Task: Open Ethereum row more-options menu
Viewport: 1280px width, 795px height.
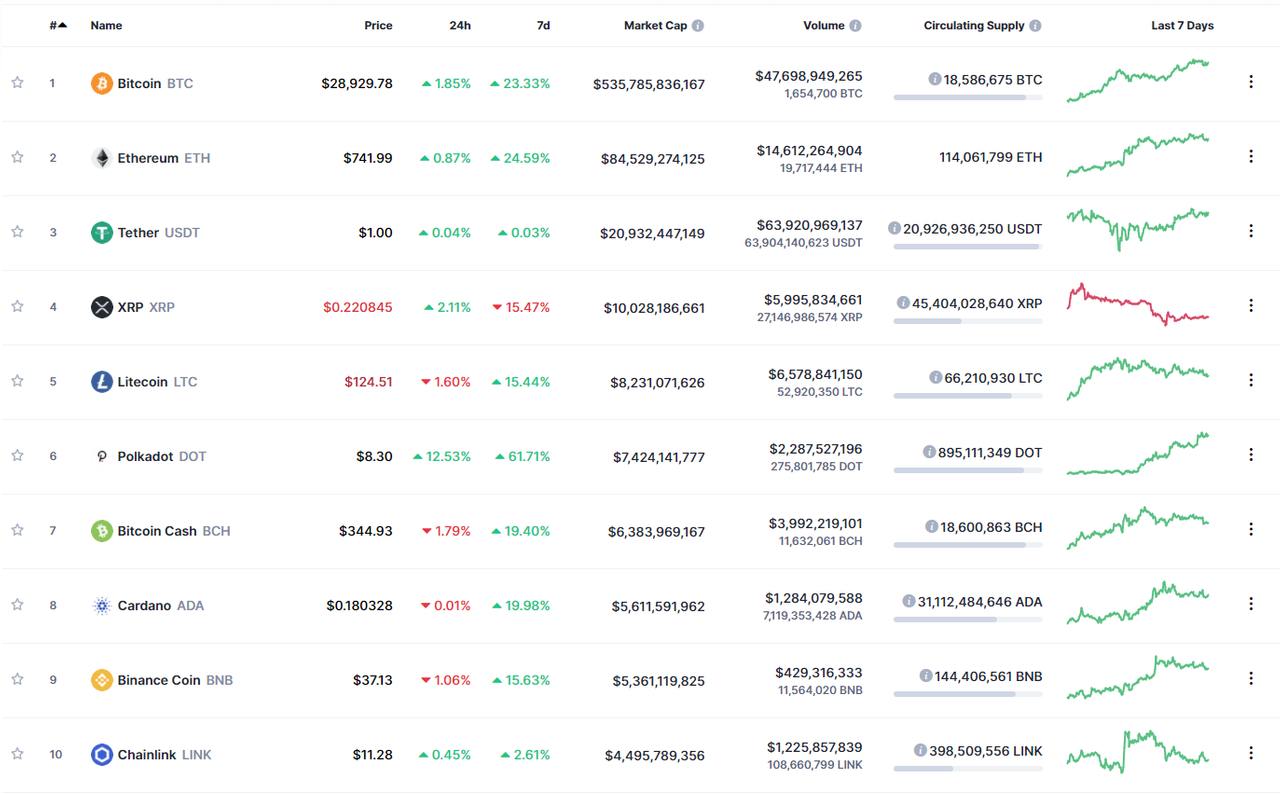Action: (1250, 156)
